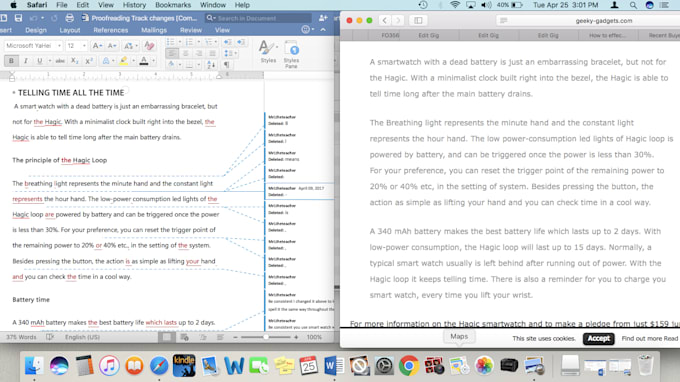Screen dimensions: 680x382
Task: Click paragraph borders icon
Action: (x=189, y=65)
